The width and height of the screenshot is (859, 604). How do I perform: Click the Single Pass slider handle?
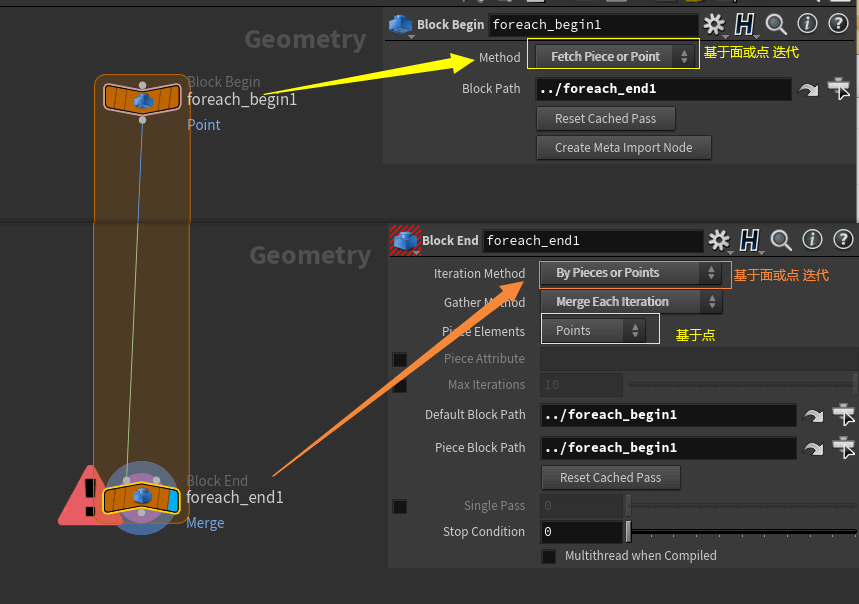[628, 506]
